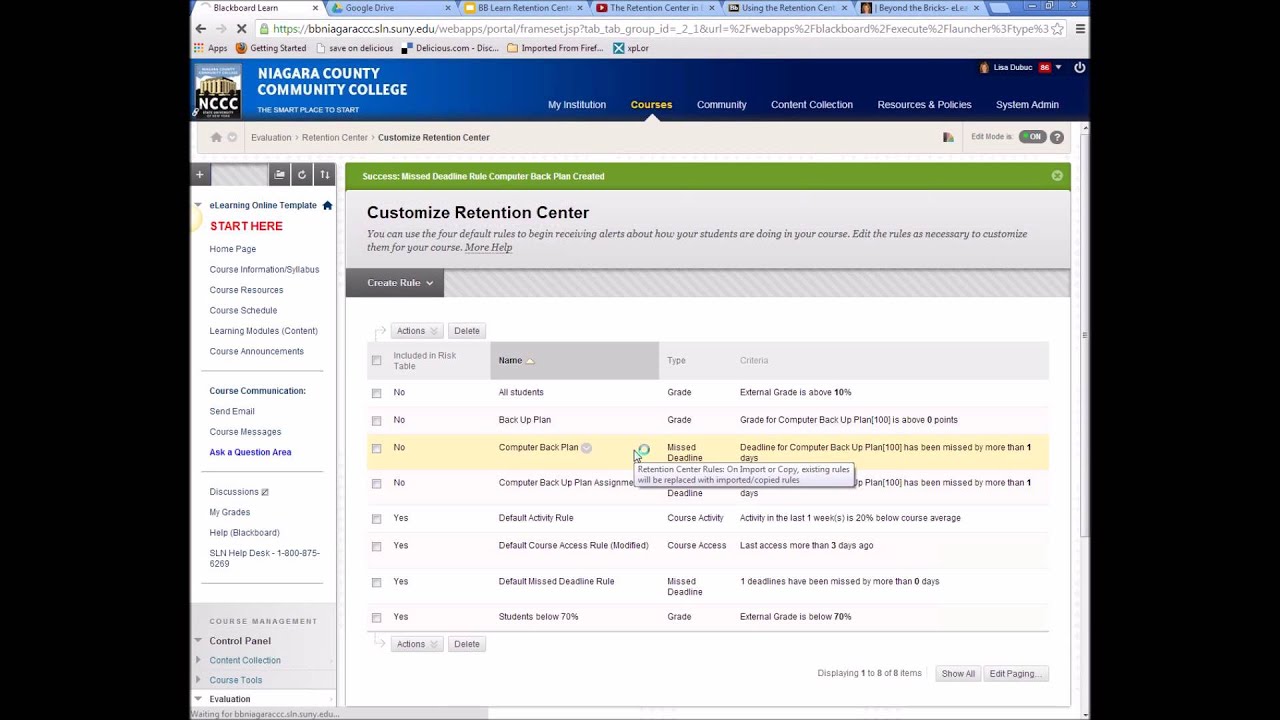1280x720 pixels.
Task: Check the box for Back Up Plan rule
Action: pyautogui.click(x=376, y=421)
